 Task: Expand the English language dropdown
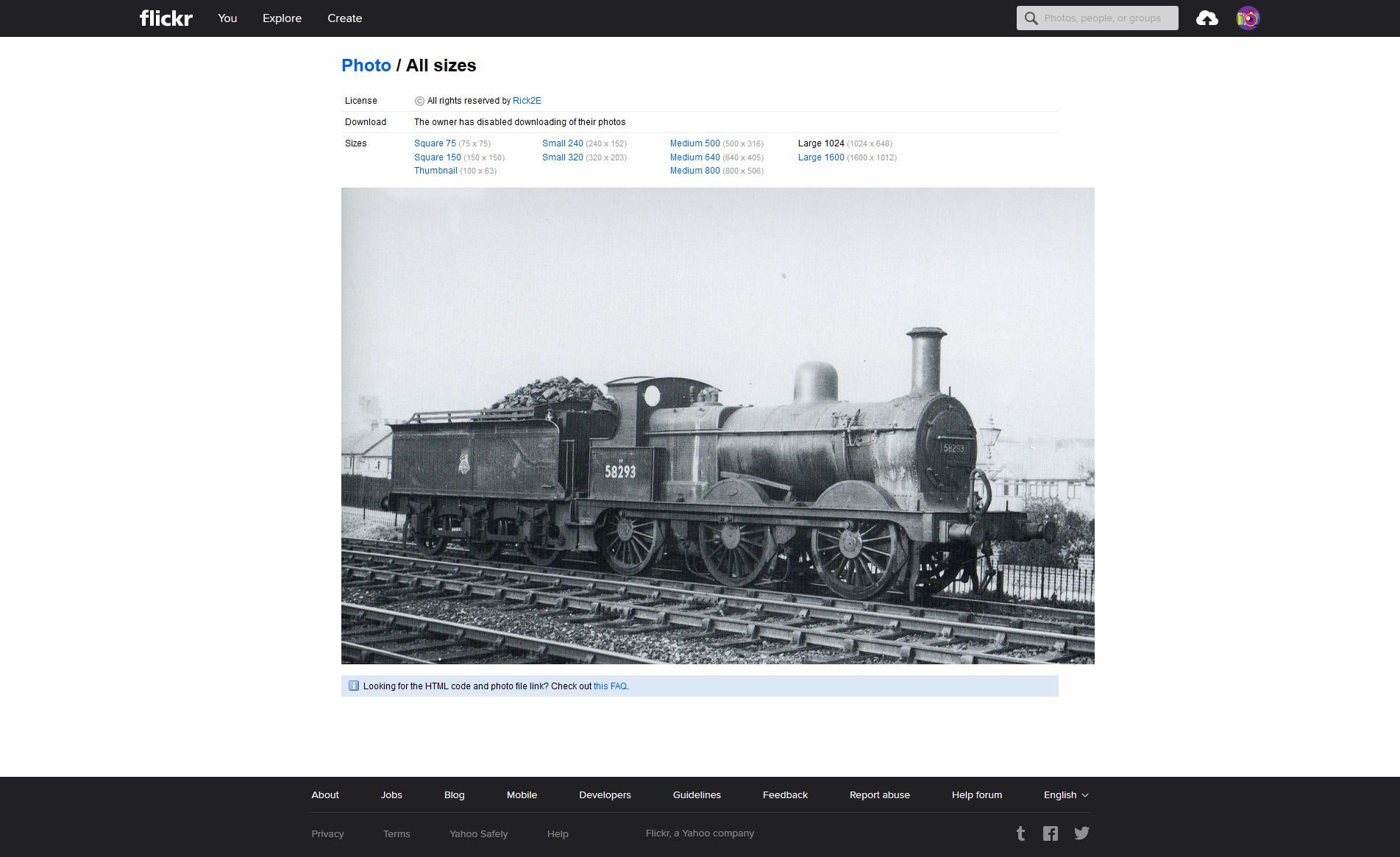point(1066,795)
